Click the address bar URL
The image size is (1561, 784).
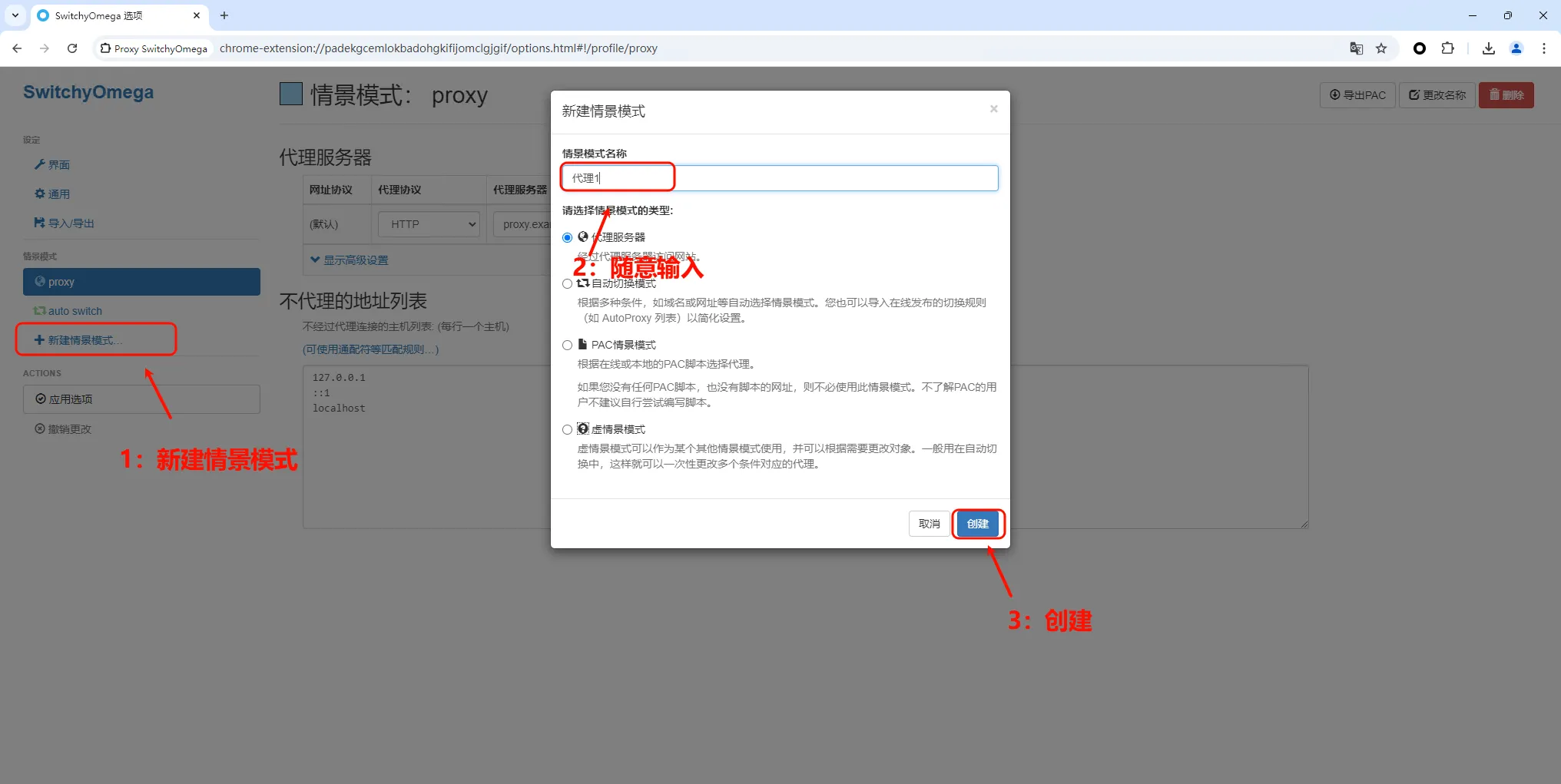439,48
